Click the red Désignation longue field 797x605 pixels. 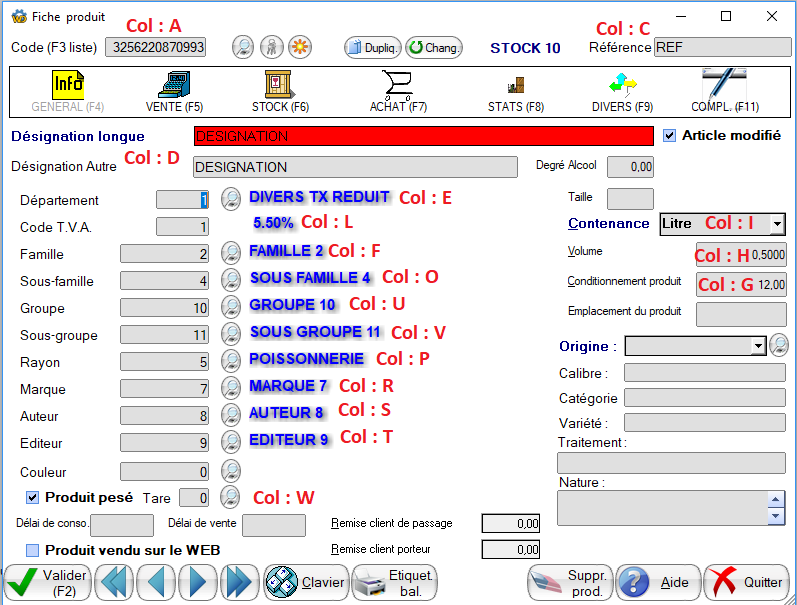click(x=422, y=136)
